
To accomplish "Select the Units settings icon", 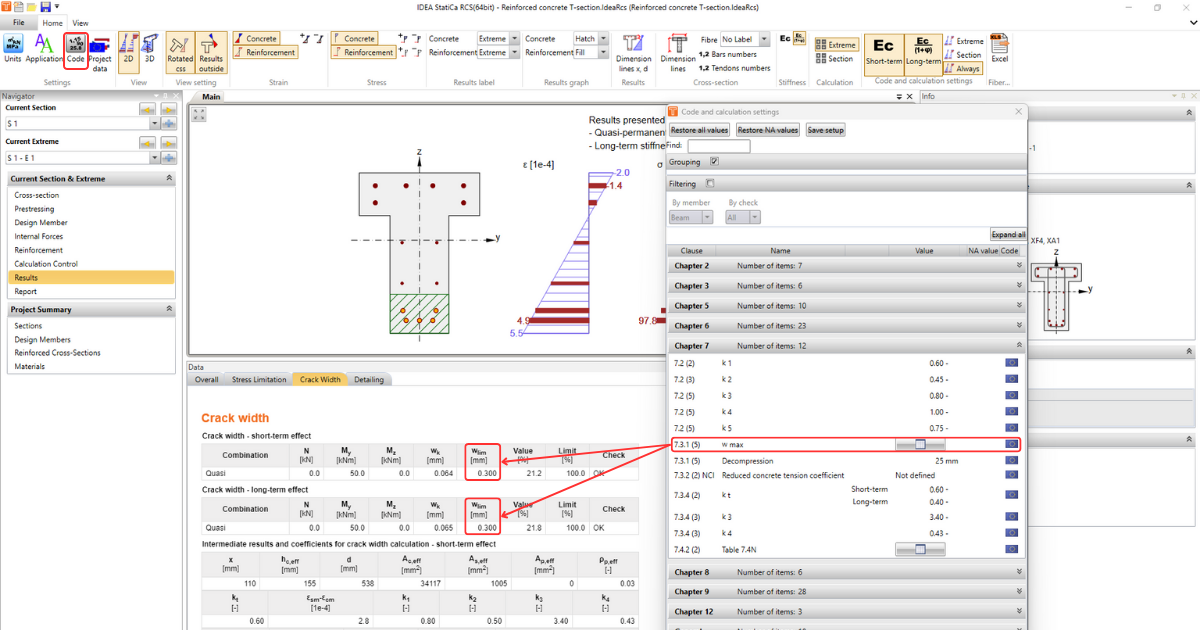I will (x=13, y=47).
